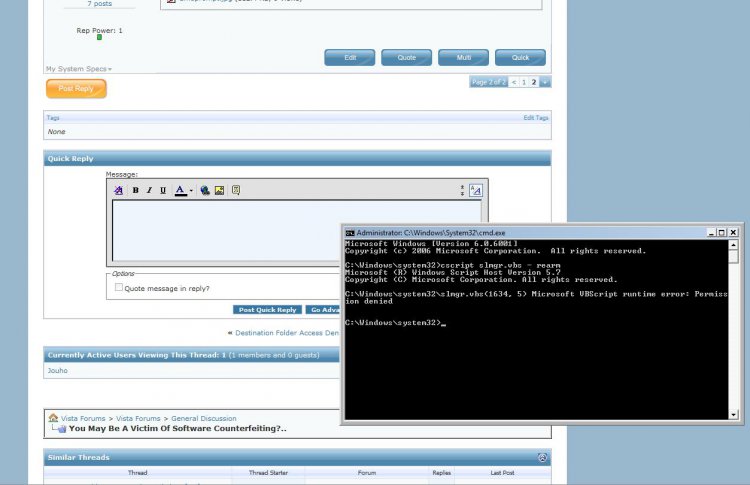This screenshot has width=750, height=485.
Task: Toggle underline formatting in Quick Reply
Action: click(x=163, y=190)
